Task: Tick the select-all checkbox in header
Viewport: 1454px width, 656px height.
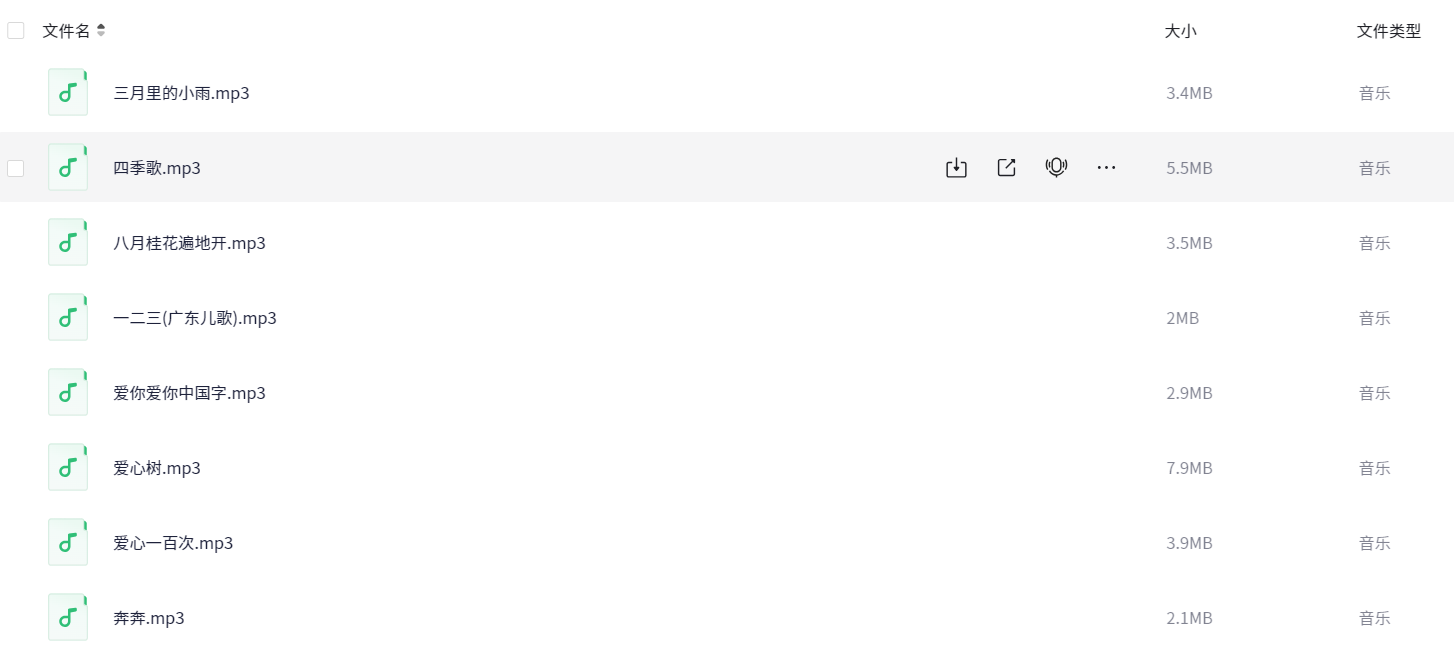Action: click(16, 31)
